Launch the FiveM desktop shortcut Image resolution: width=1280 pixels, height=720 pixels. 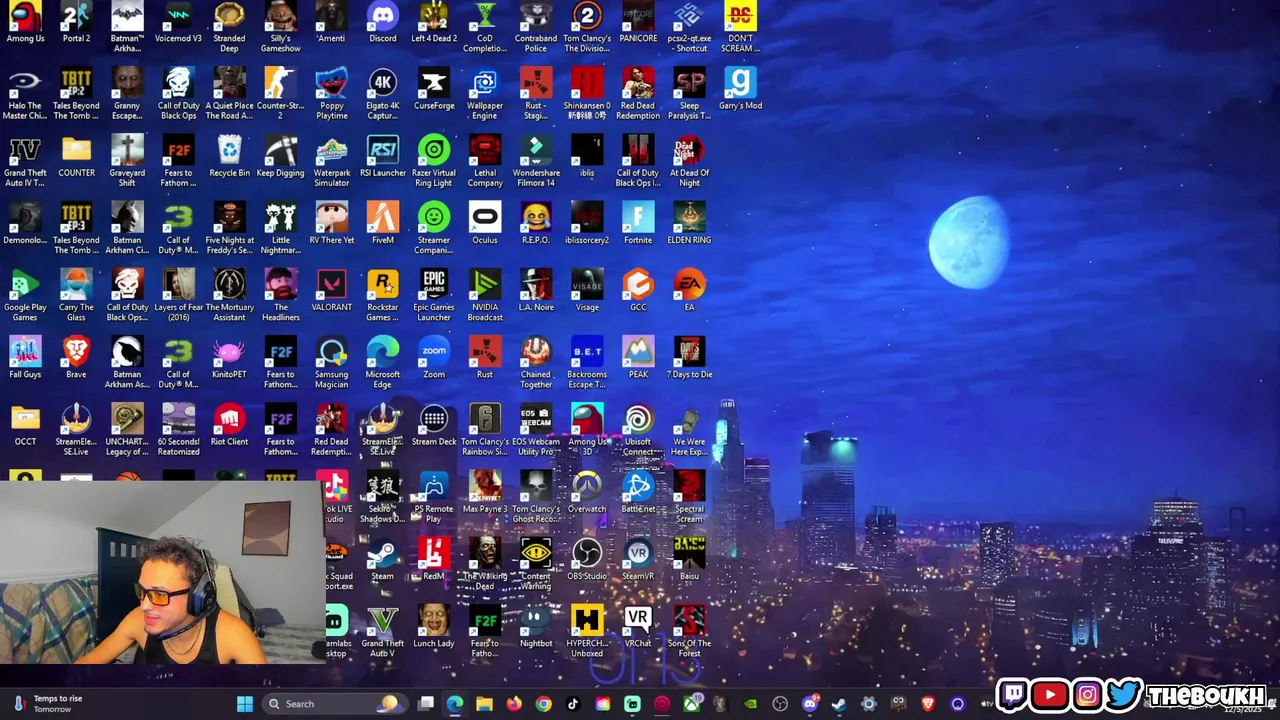coord(382,224)
